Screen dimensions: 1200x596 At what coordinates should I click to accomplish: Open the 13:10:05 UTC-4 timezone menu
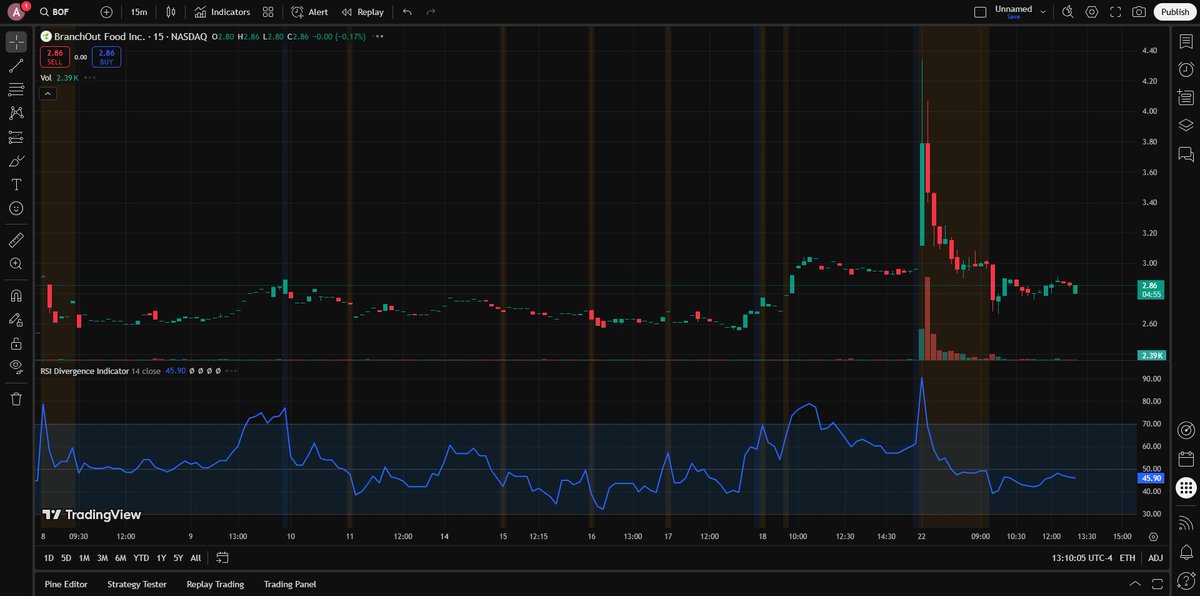tap(1081, 558)
